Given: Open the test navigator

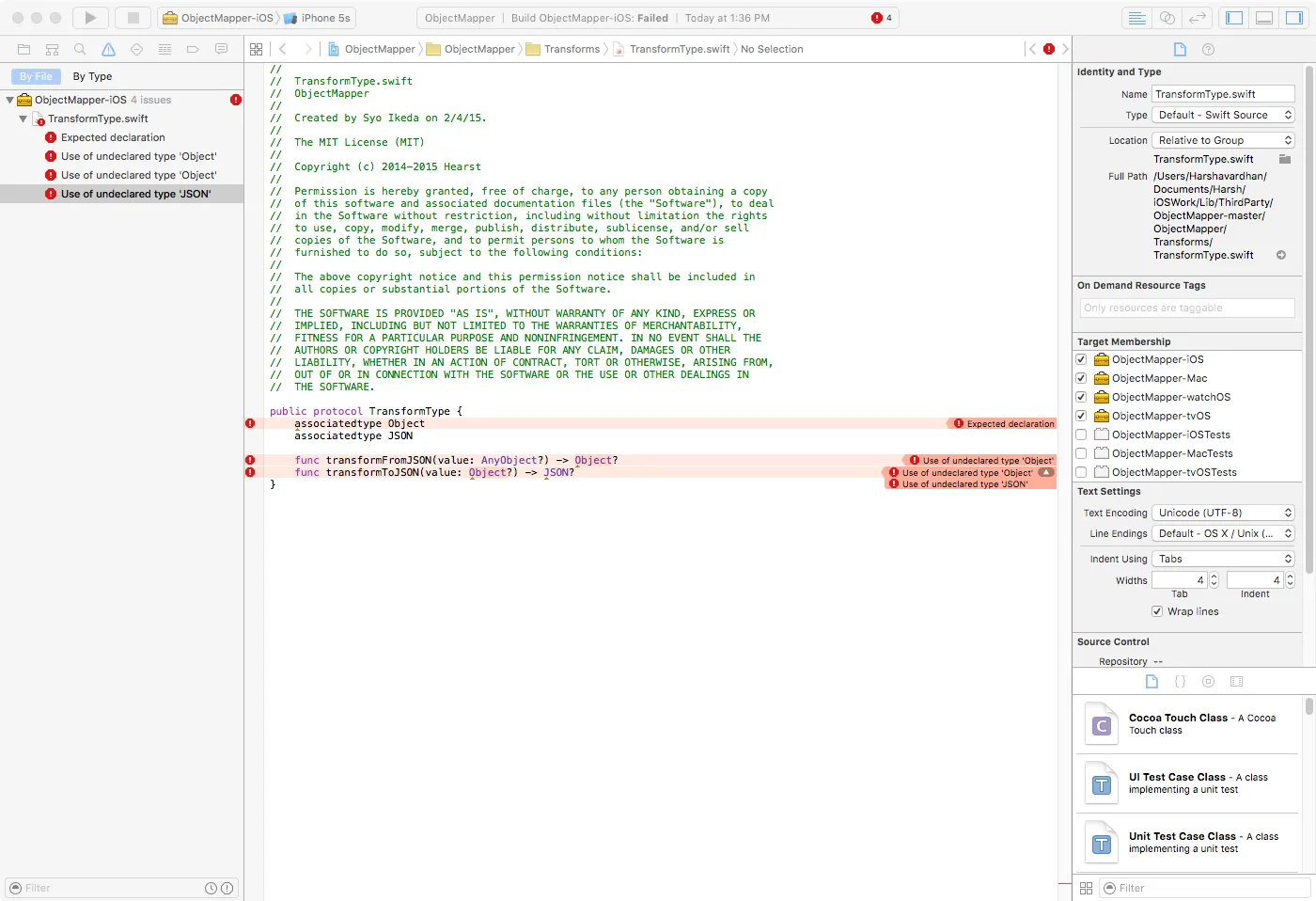Looking at the screenshot, I should tap(137, 49).
